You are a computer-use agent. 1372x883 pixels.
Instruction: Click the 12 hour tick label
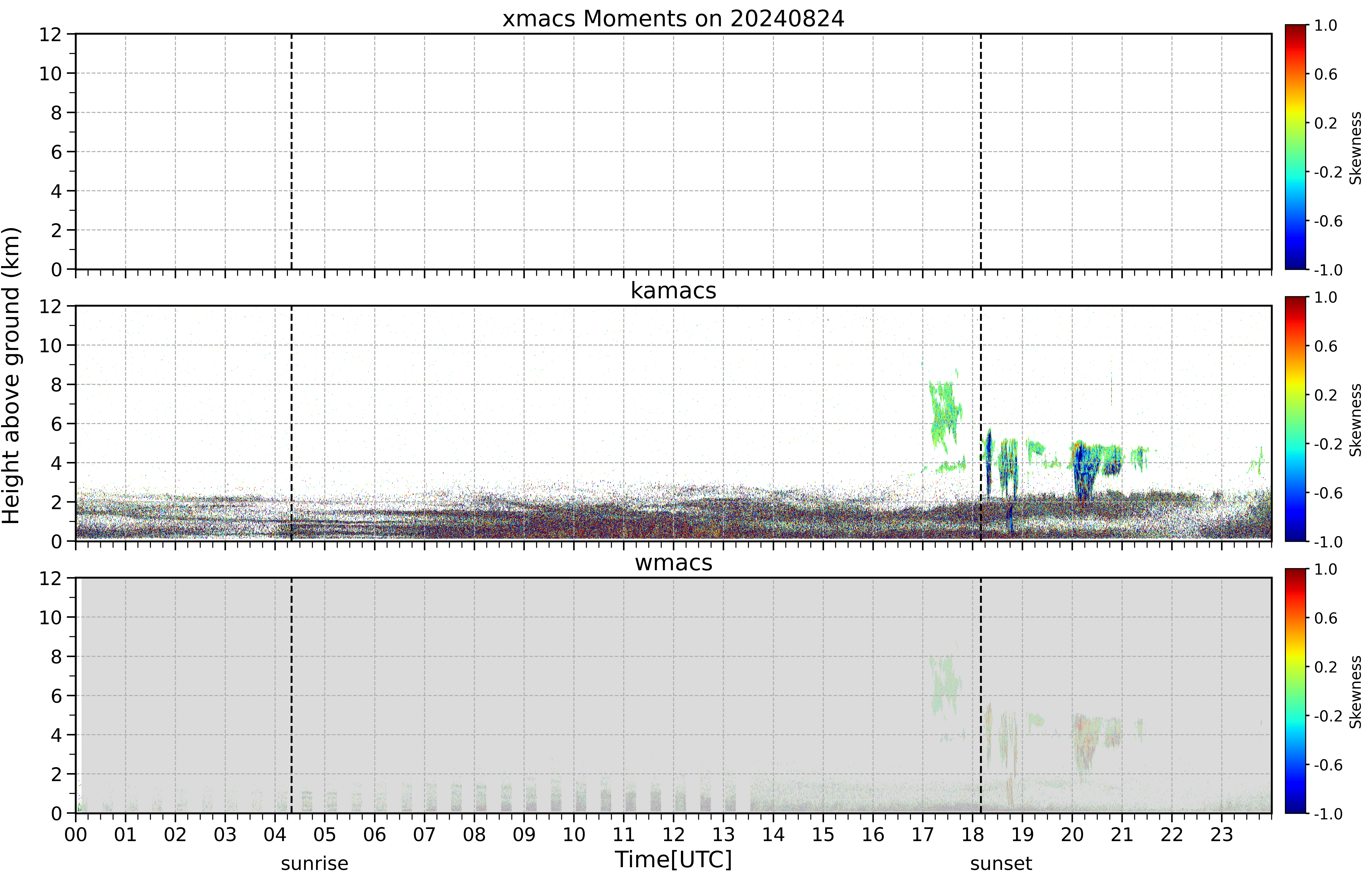click(673, 834)
